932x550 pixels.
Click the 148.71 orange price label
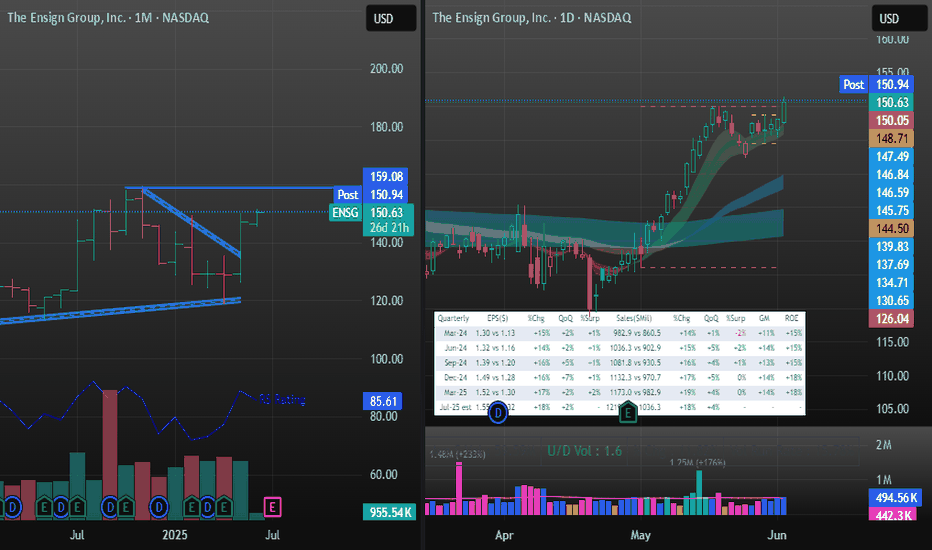coord(892,139)
